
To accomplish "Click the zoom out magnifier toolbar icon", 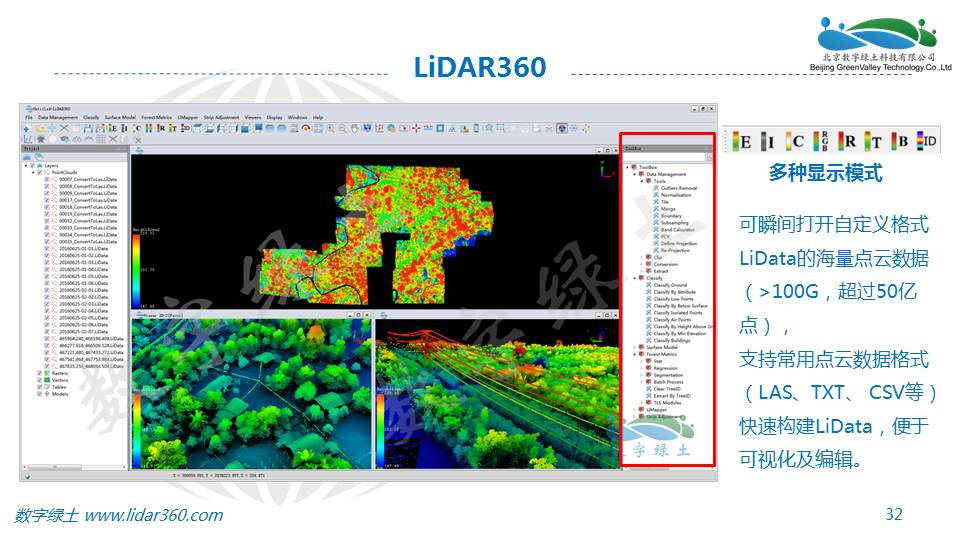I will [x=343, y=129].
